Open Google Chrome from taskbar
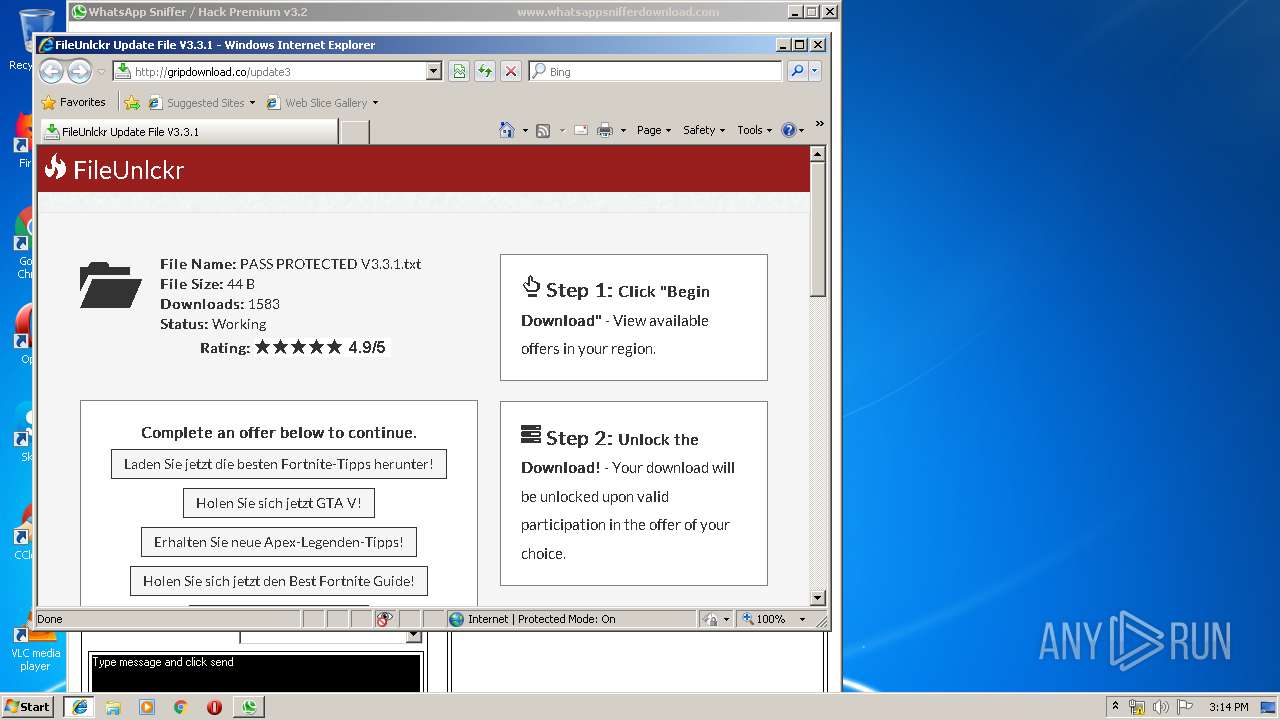 [x=181, y=707]
